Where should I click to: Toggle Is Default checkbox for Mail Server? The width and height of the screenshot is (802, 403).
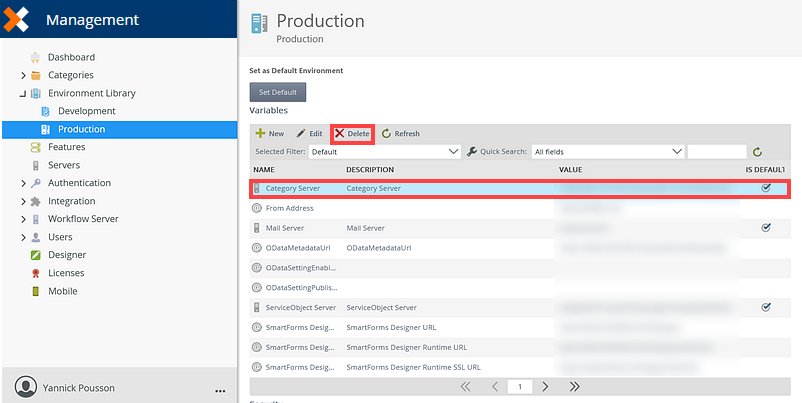coord(766,228)
